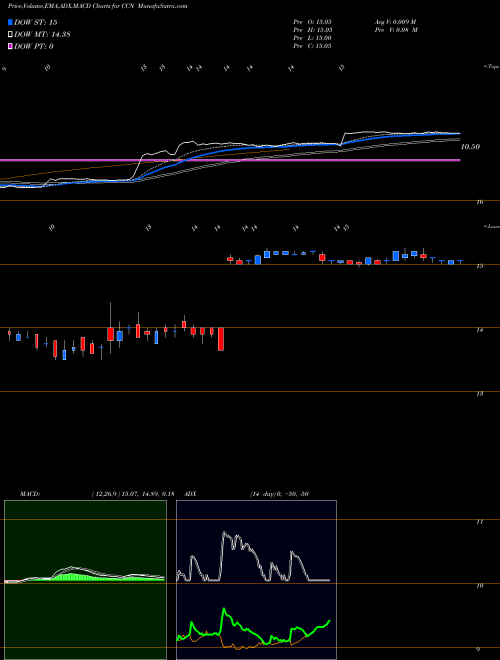The height and width of the screenshot is (660, 500).
Task: Click the MACD parameters '(12,26,9) 15.07, 14.89, 0.18'
Action: [133, 494]
